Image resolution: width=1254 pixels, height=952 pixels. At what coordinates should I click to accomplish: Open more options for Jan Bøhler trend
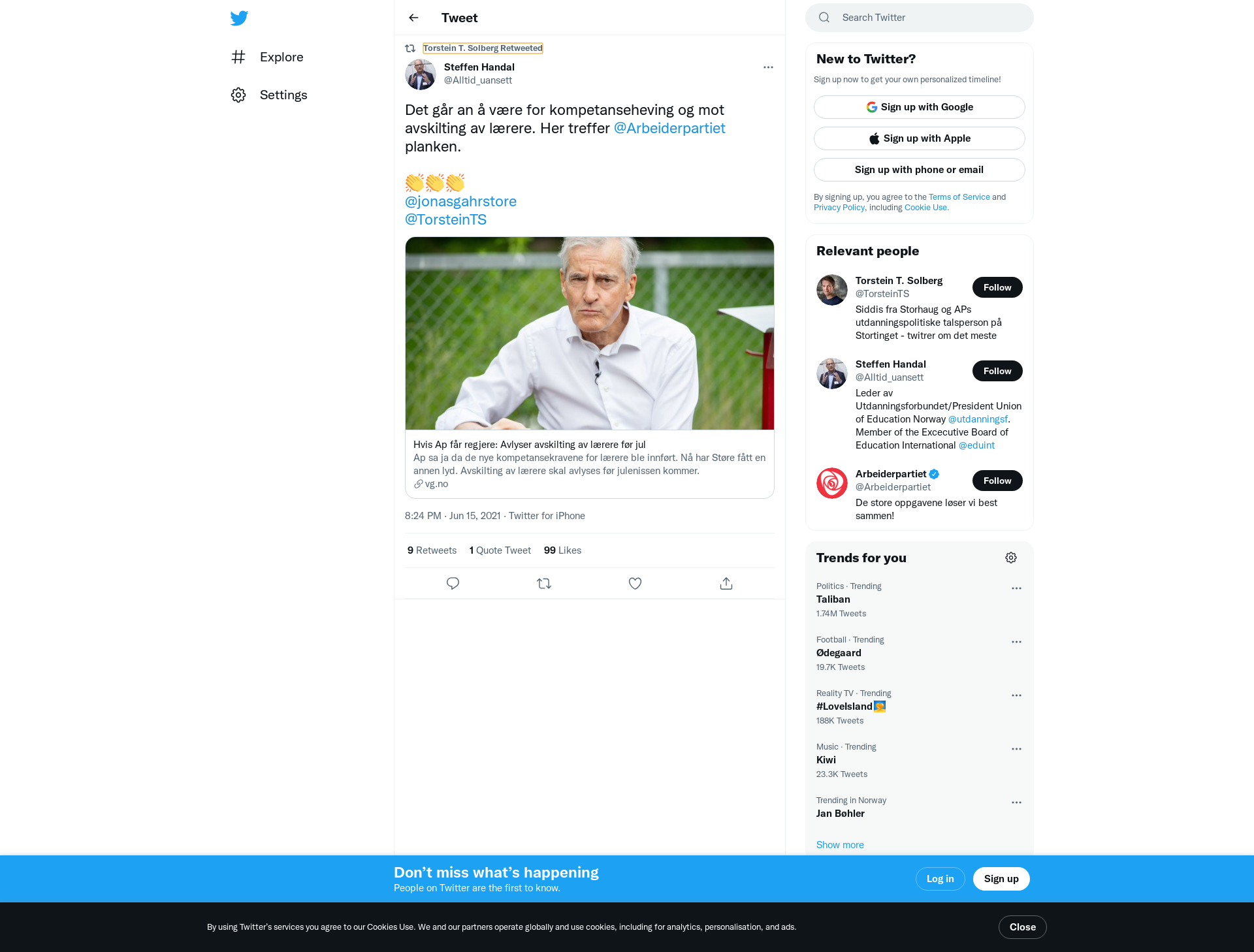(x=1016, y=802)
